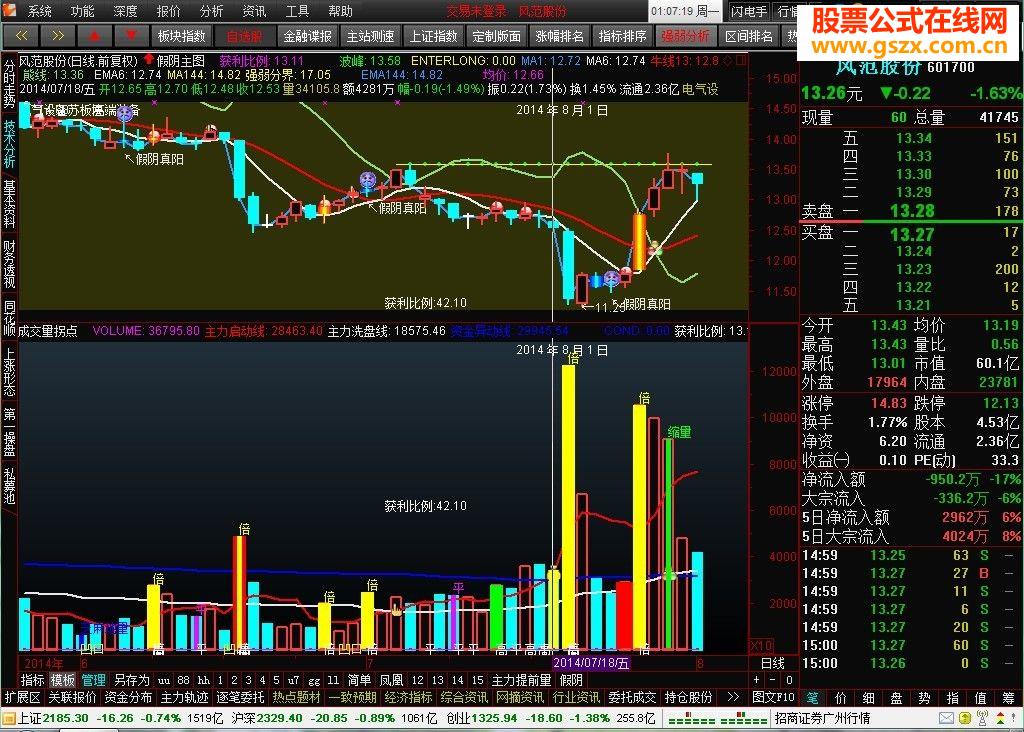Open the 热点题材 bottom tab

click(296, 697)
